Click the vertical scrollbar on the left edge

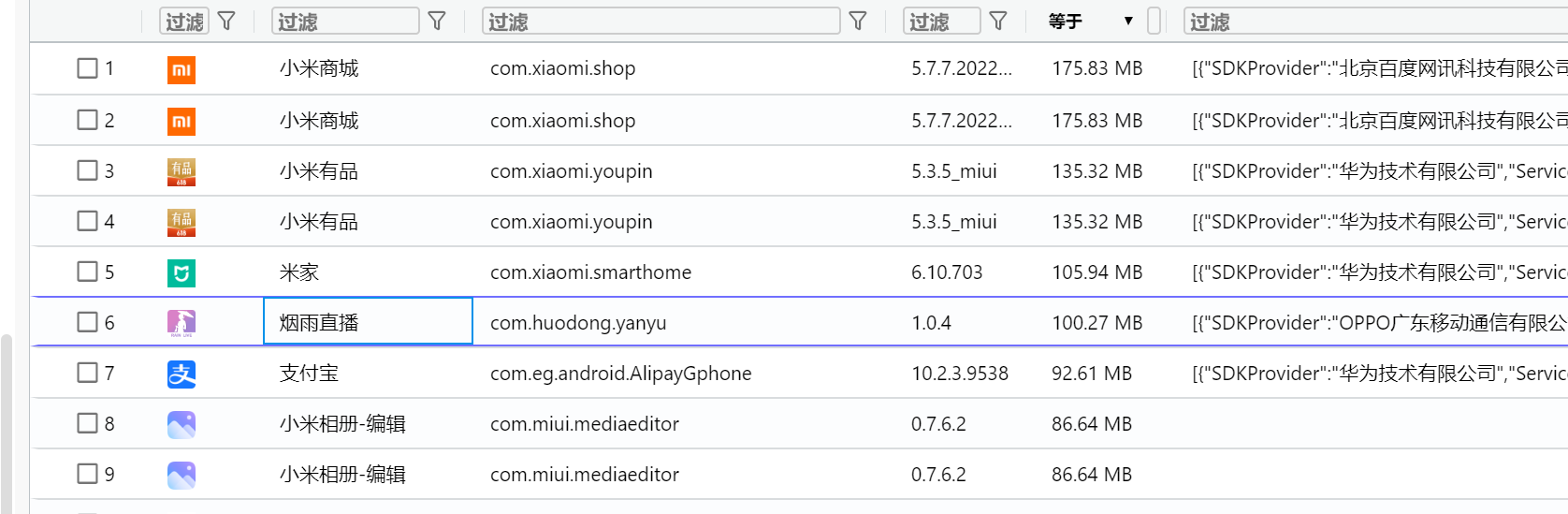pos(7,421)
